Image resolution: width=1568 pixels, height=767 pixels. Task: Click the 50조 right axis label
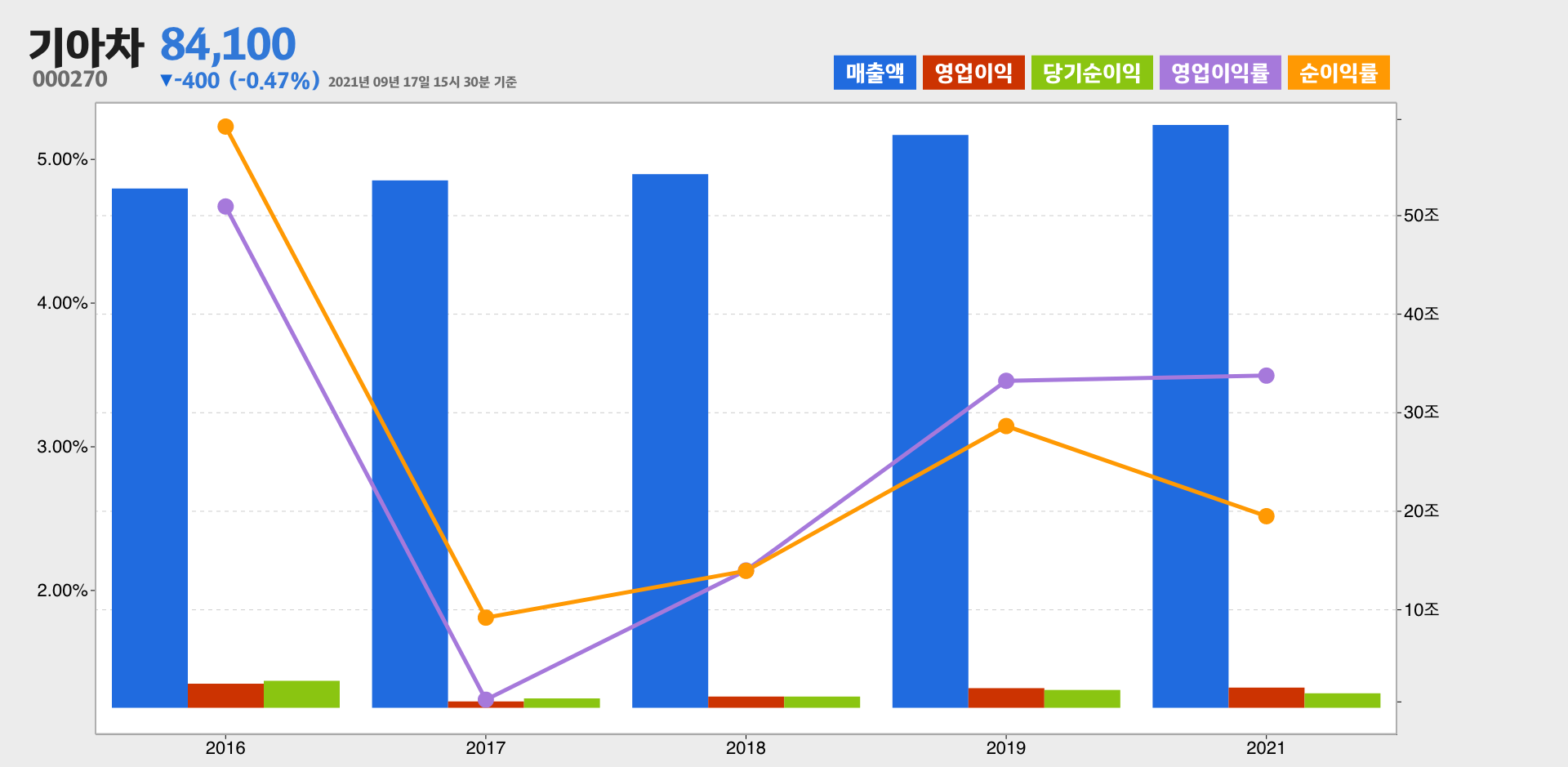click(1422, 216)
